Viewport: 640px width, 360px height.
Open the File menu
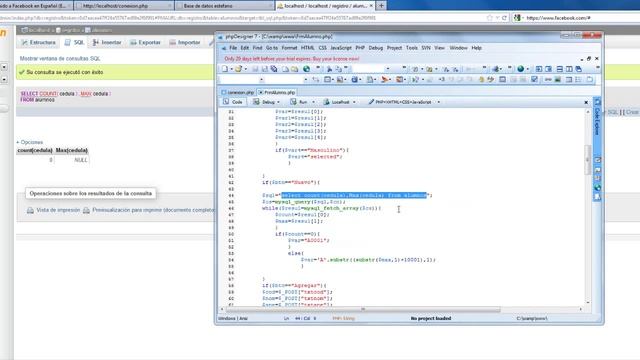tap(233, 48)
